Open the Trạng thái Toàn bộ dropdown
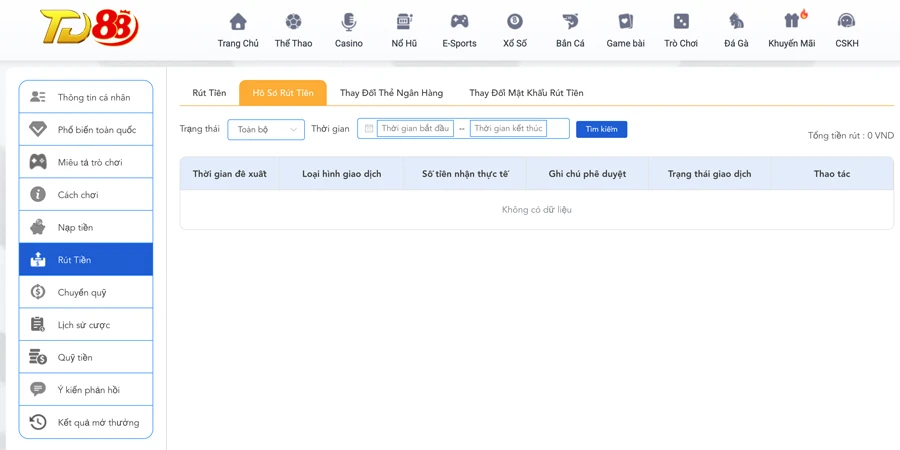 (266, 129)
